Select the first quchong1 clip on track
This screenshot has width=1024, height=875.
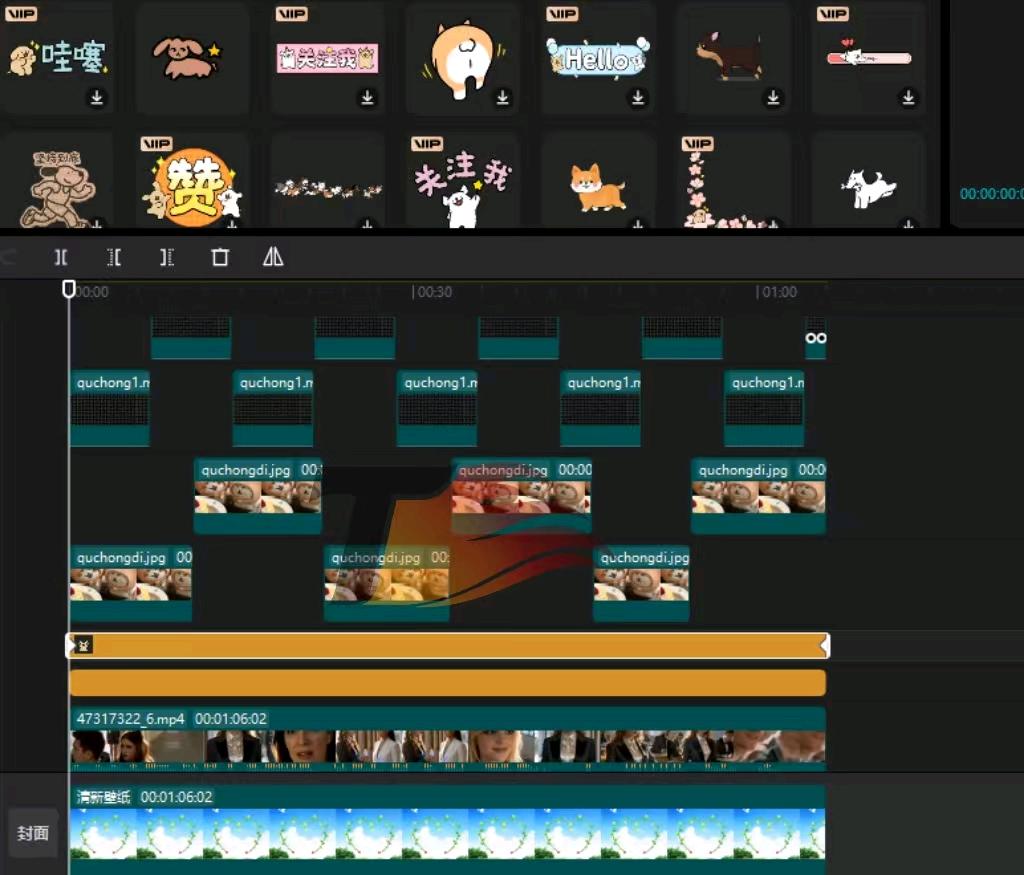pos(110,408)
